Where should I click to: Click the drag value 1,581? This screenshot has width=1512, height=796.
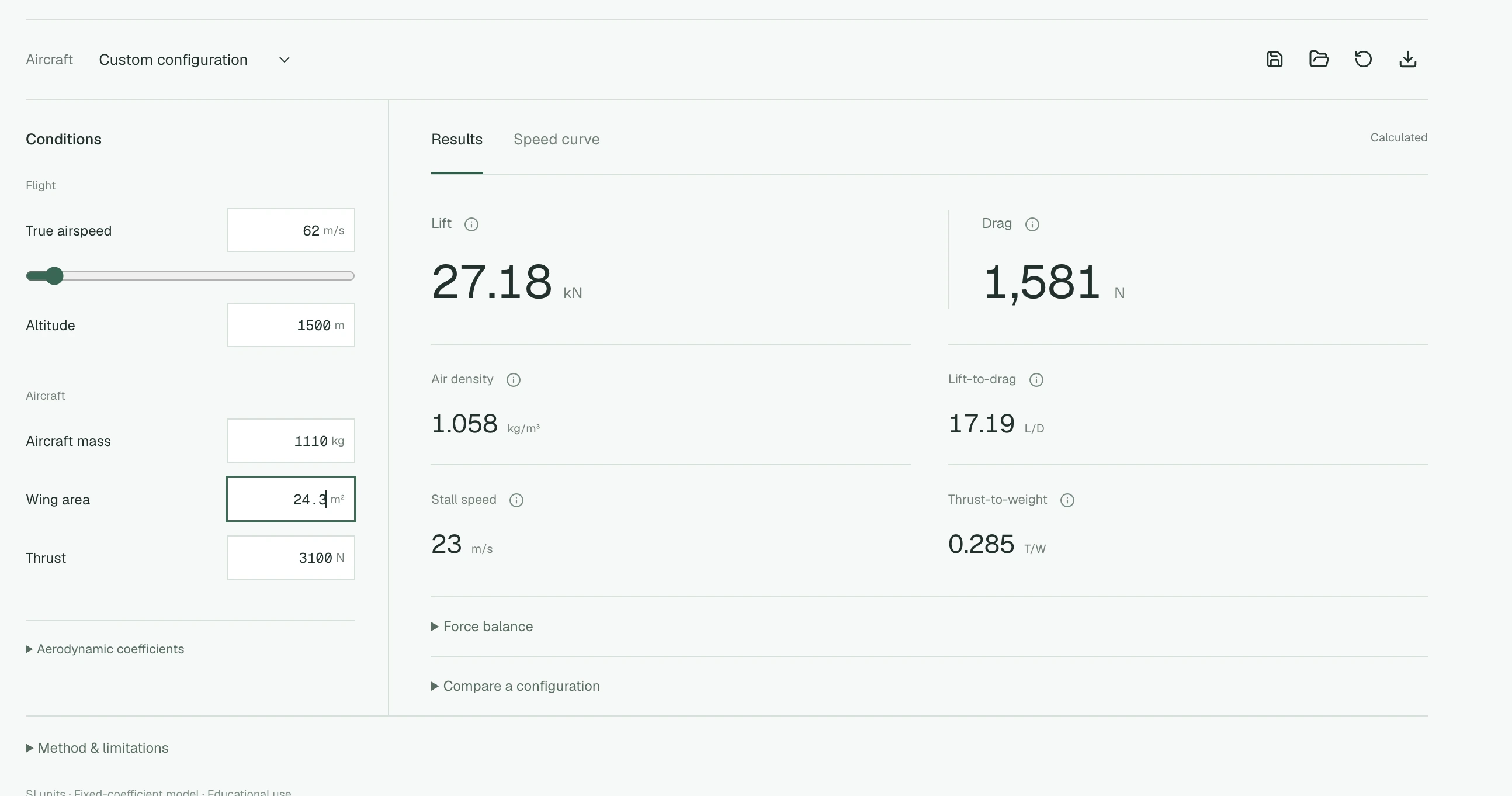1042,283
